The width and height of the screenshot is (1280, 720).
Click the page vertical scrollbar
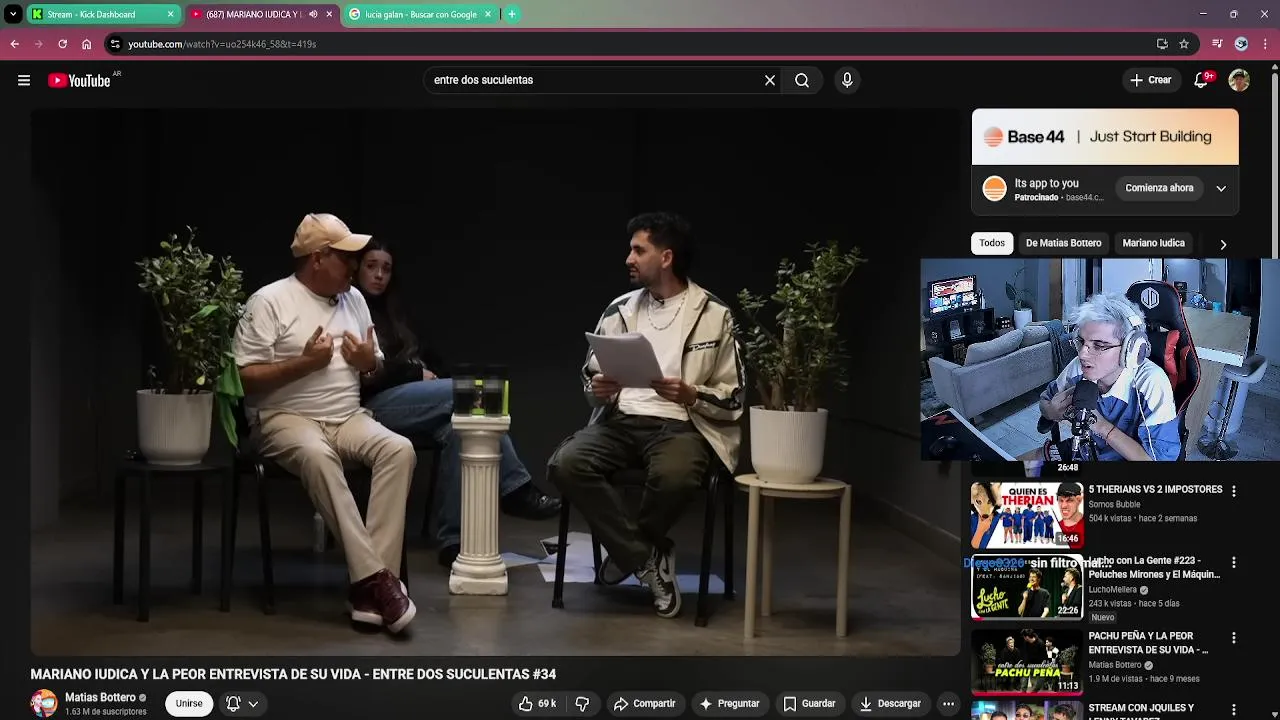click(x=1274, y=160)
